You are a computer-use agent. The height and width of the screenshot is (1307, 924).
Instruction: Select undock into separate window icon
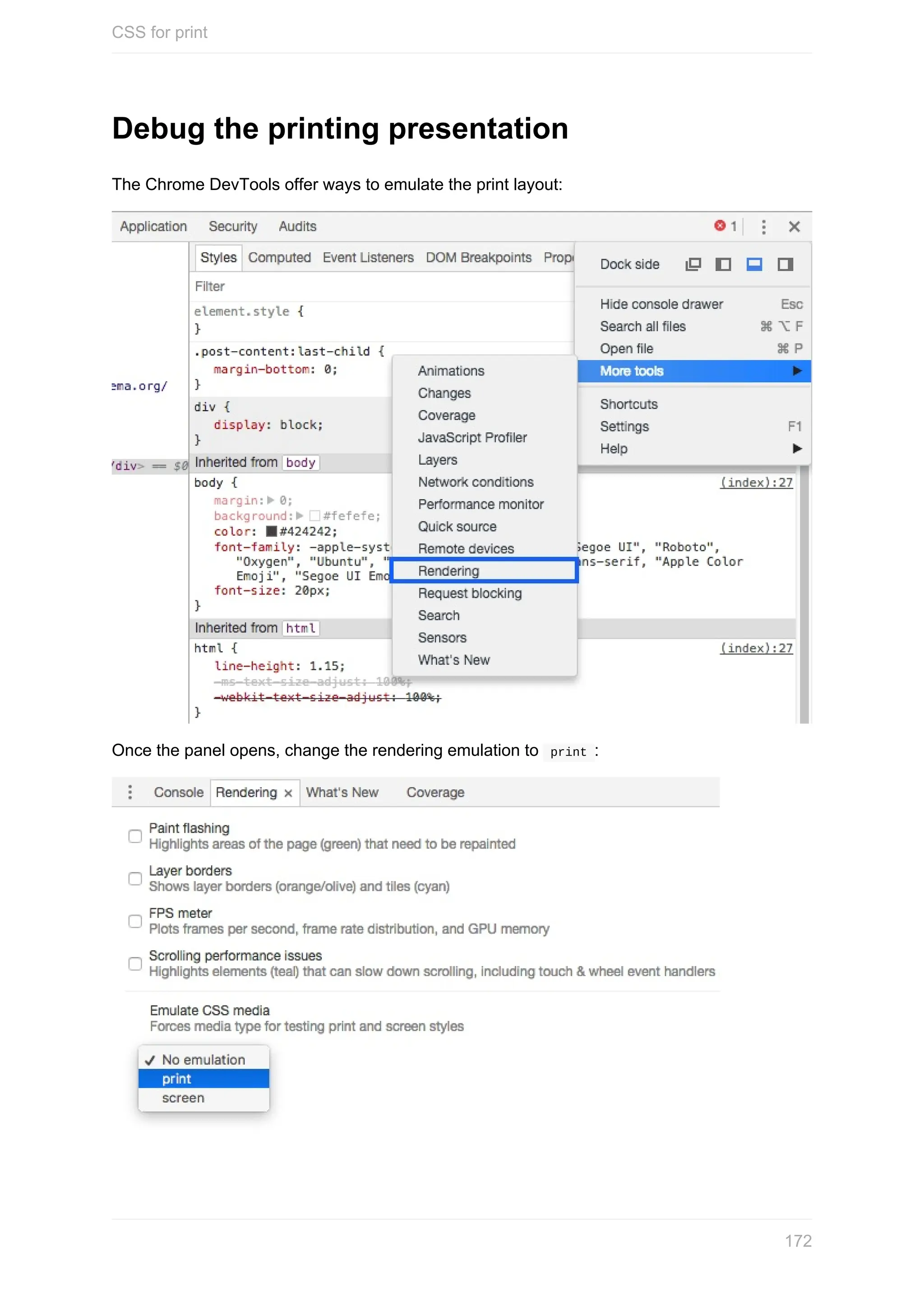point(693,264)
